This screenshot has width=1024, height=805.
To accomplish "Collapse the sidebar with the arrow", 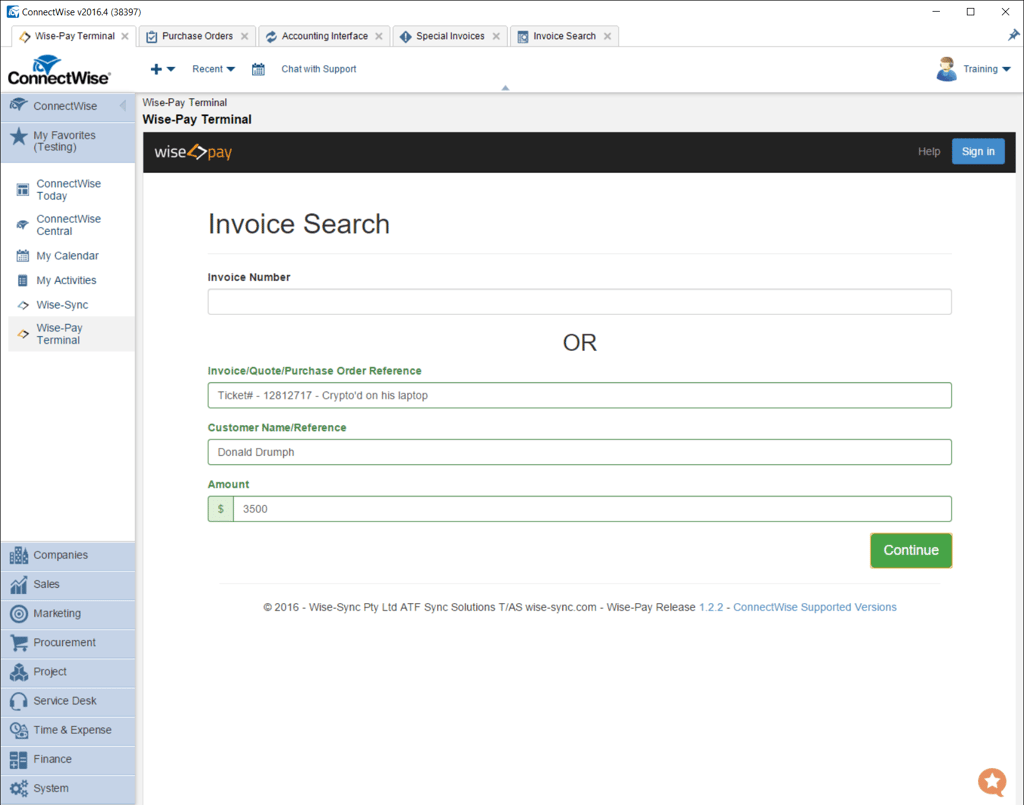I will (x=123, y=106).
